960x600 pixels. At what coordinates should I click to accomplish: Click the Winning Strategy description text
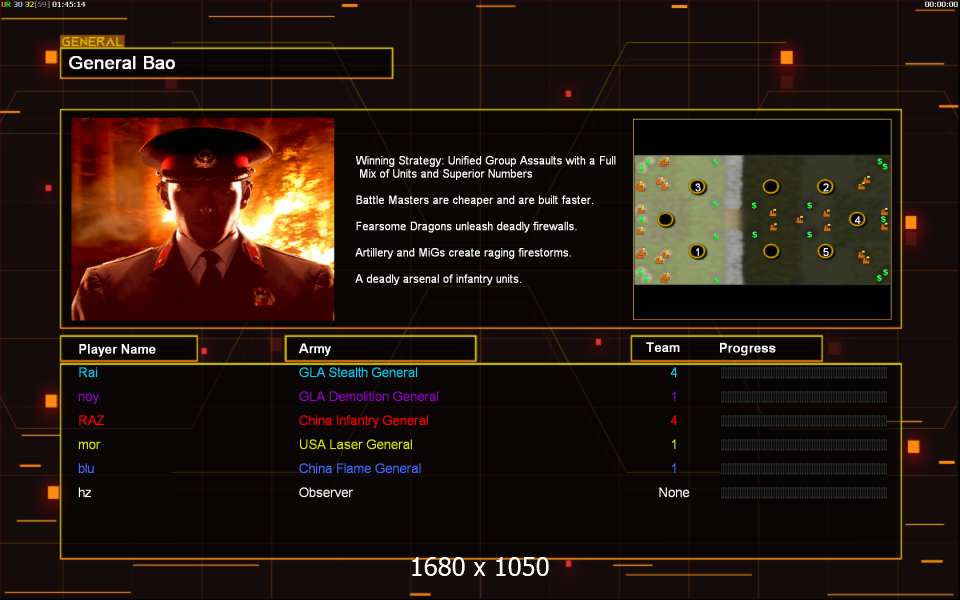[486, 167]
